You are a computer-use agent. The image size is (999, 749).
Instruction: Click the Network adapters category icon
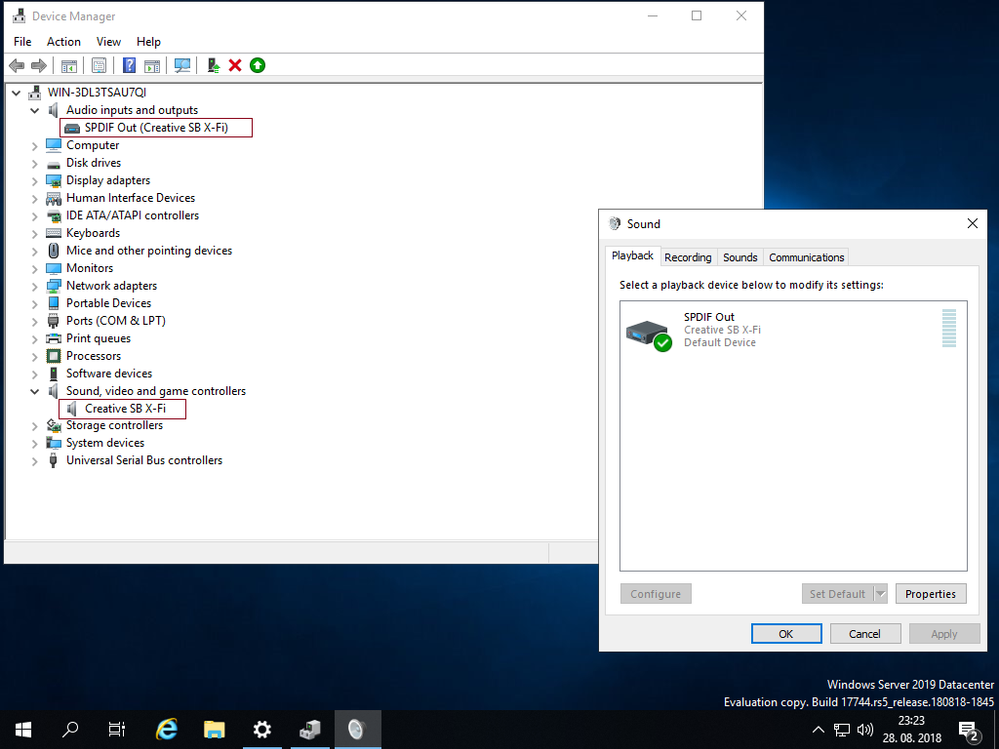click(x=54, y=285)
